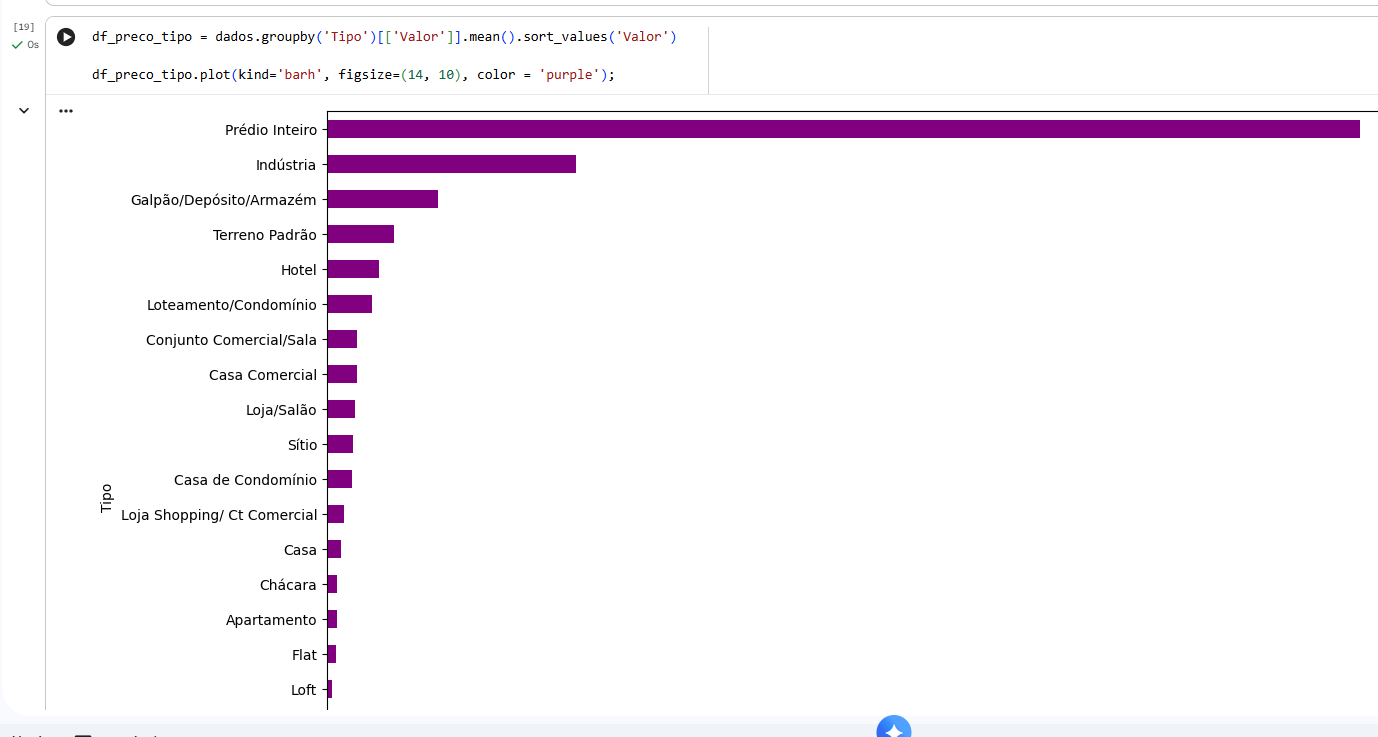Viewport: 1378px width, 737px height.
Task: Collapse the cell output with chevron
Action: (24, 111)
